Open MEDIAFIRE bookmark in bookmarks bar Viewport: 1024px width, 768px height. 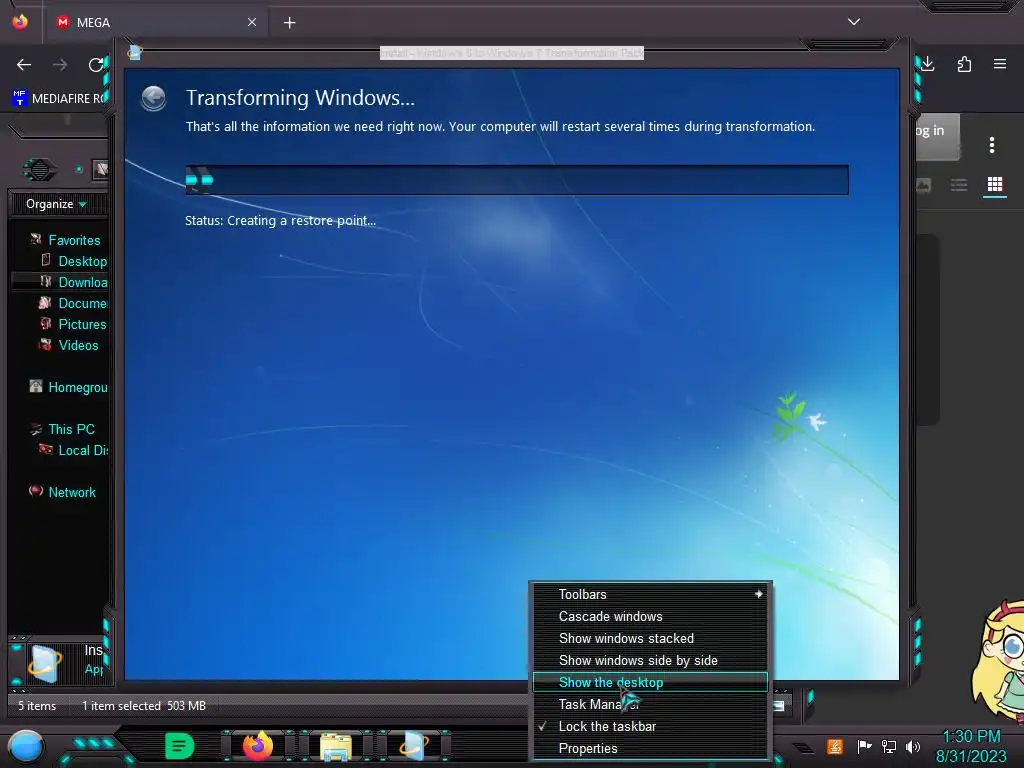pyautogui.click(x=59, y=99)
